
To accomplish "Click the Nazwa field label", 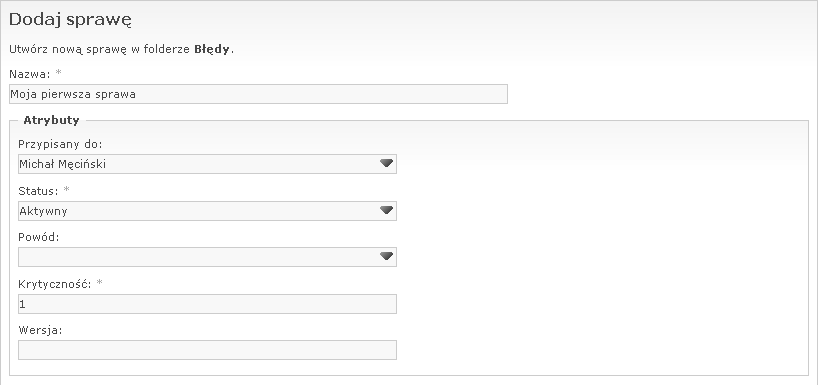I will (30, 74).
